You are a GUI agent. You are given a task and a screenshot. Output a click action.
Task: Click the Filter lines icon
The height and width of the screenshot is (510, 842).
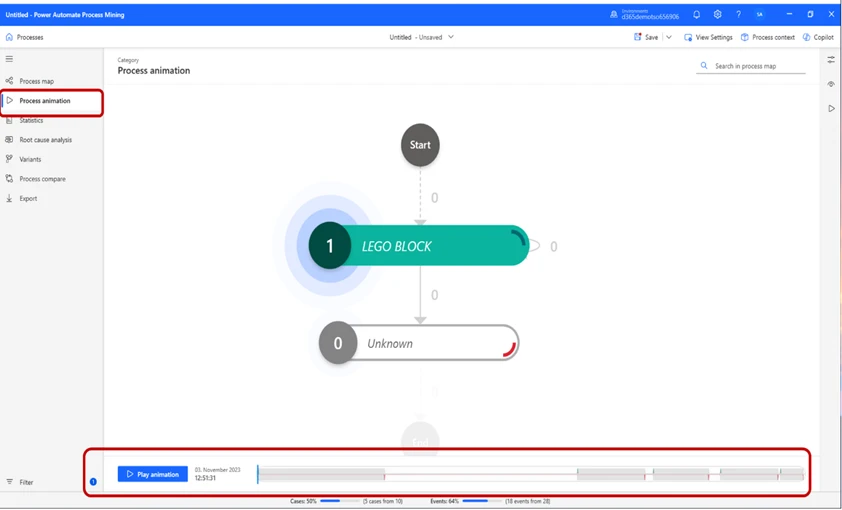coord(9,482)
